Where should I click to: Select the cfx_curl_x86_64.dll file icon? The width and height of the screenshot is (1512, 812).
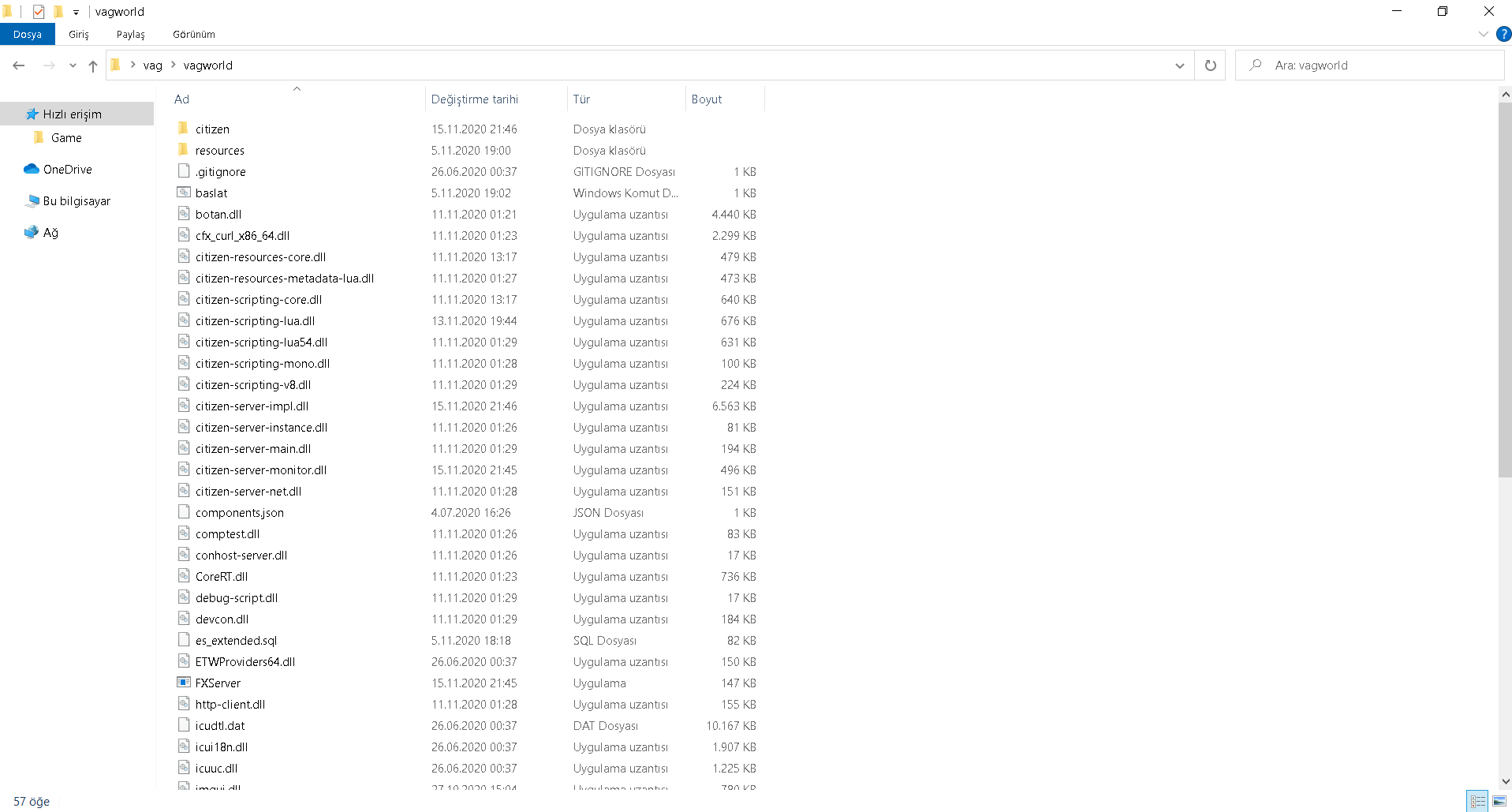(183, 235)
